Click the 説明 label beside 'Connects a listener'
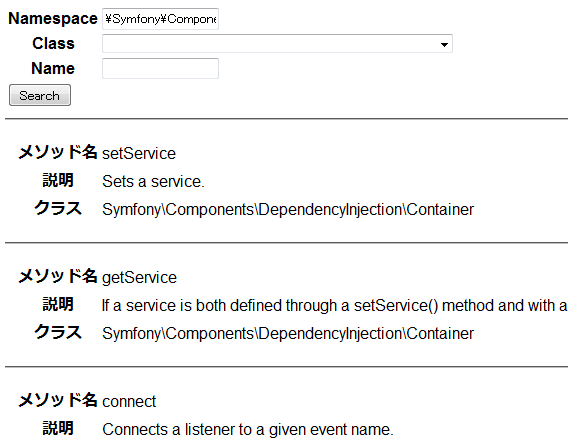This screenshot has height=445, width=568. click(58, 428)
